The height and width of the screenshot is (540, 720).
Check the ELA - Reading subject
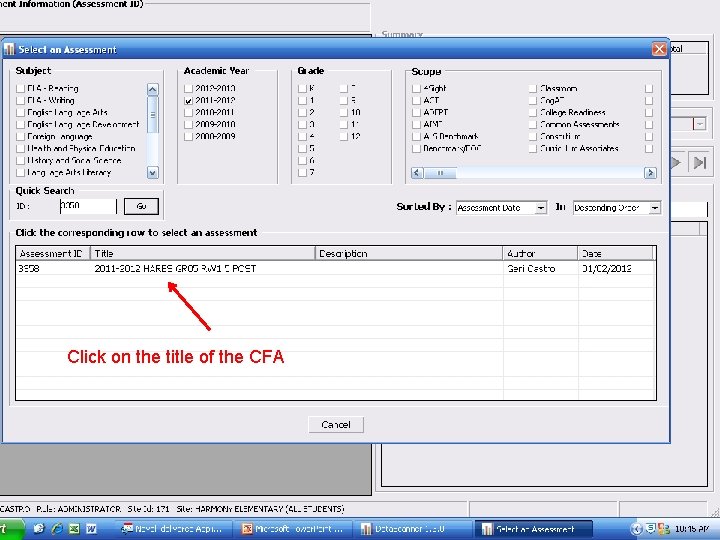[20, 89]
